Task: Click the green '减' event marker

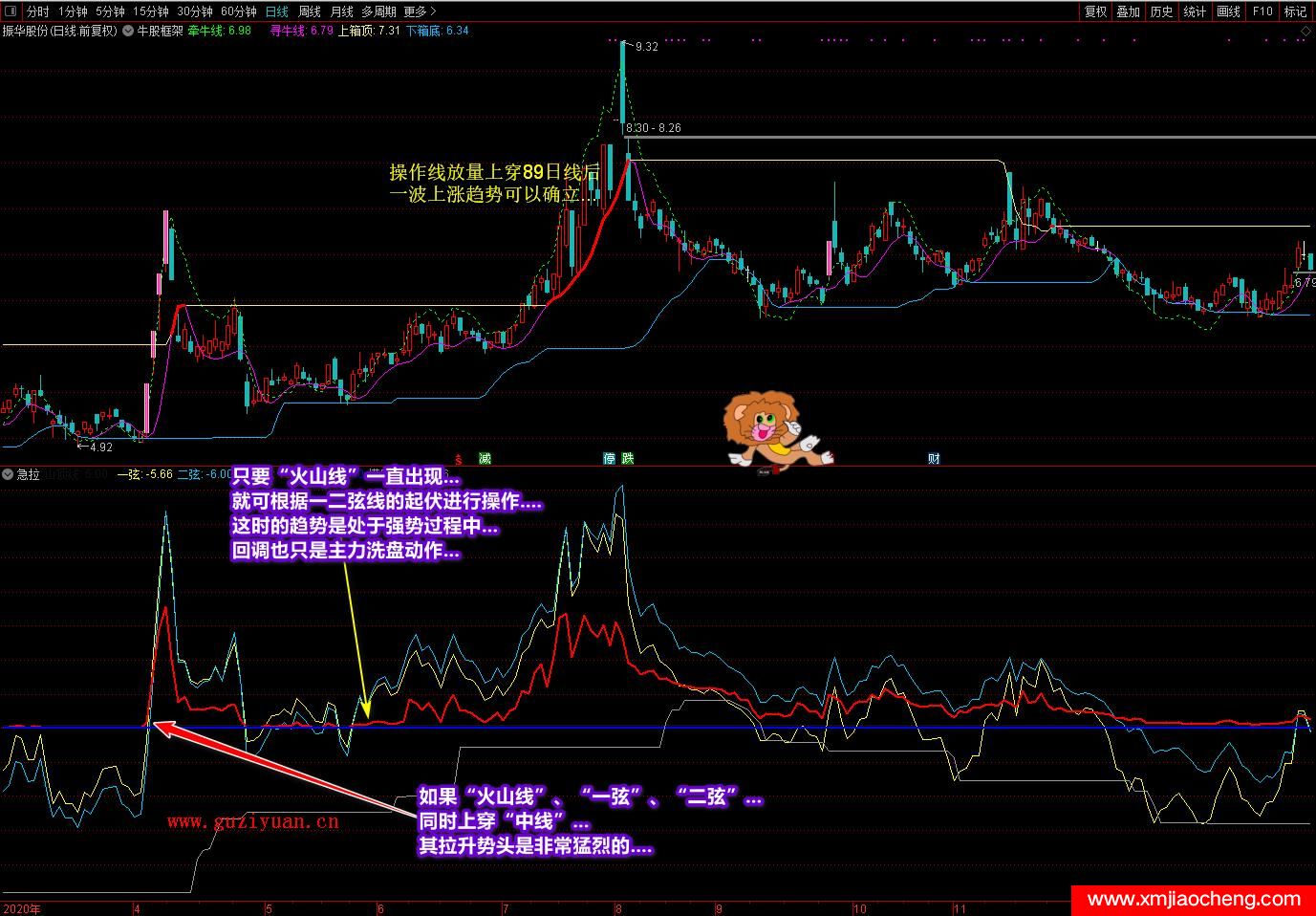Action: click(x=485, y=459)
